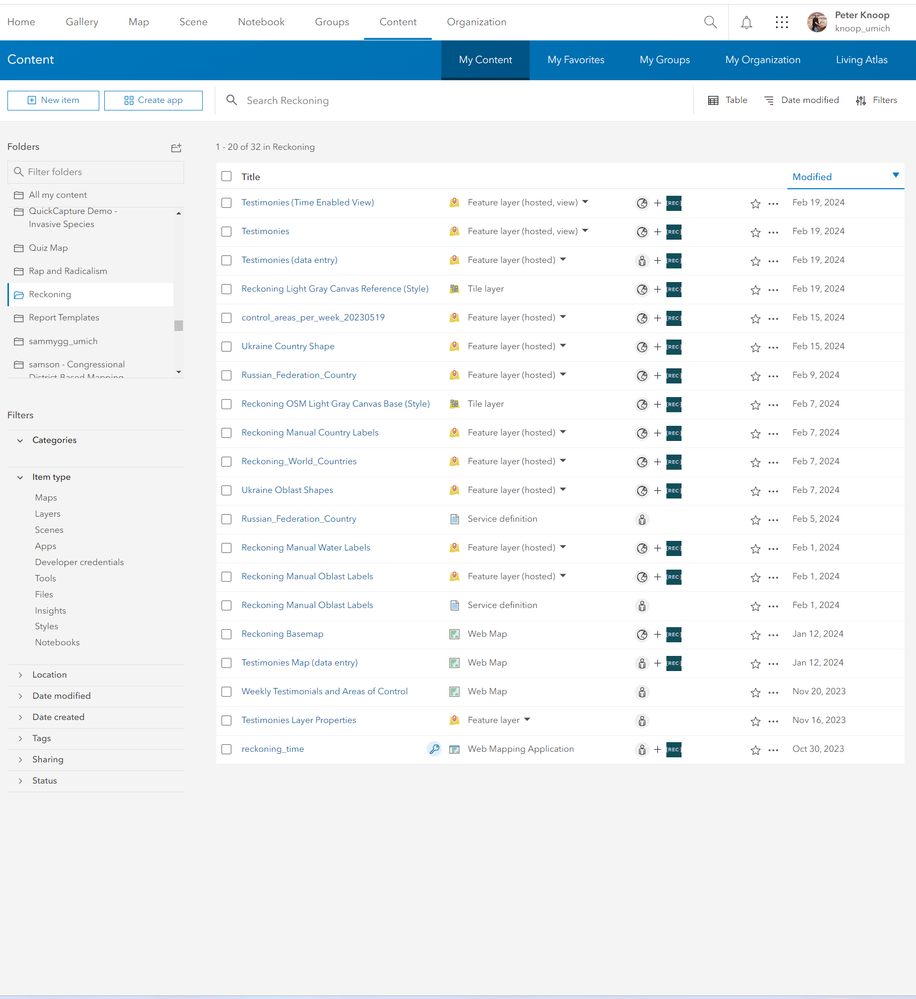This screenshot has height=999, width=916.
Task: Open Living Atlas tab
Action: (861, 60)
